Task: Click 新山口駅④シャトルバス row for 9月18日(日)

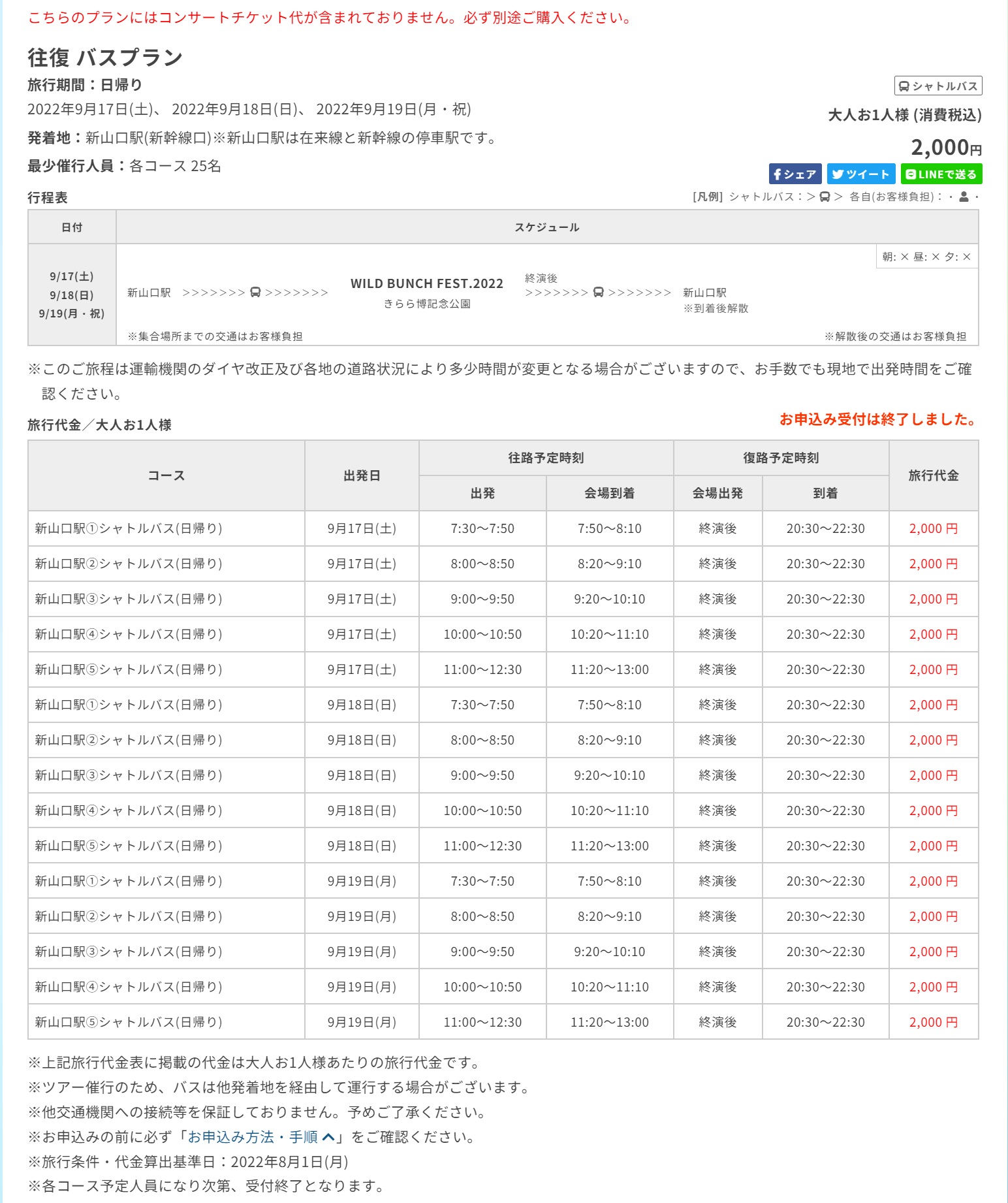Action: point(503,810)
